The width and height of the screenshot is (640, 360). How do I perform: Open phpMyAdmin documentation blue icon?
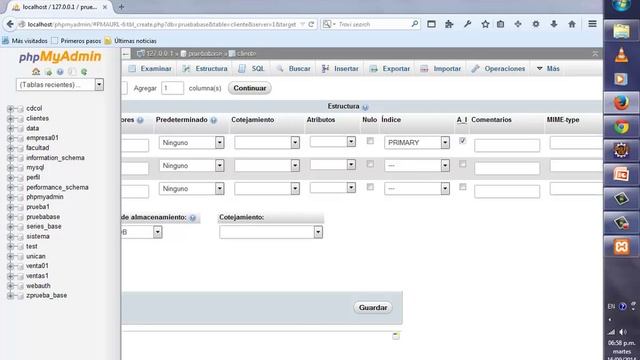coord(60,72)
